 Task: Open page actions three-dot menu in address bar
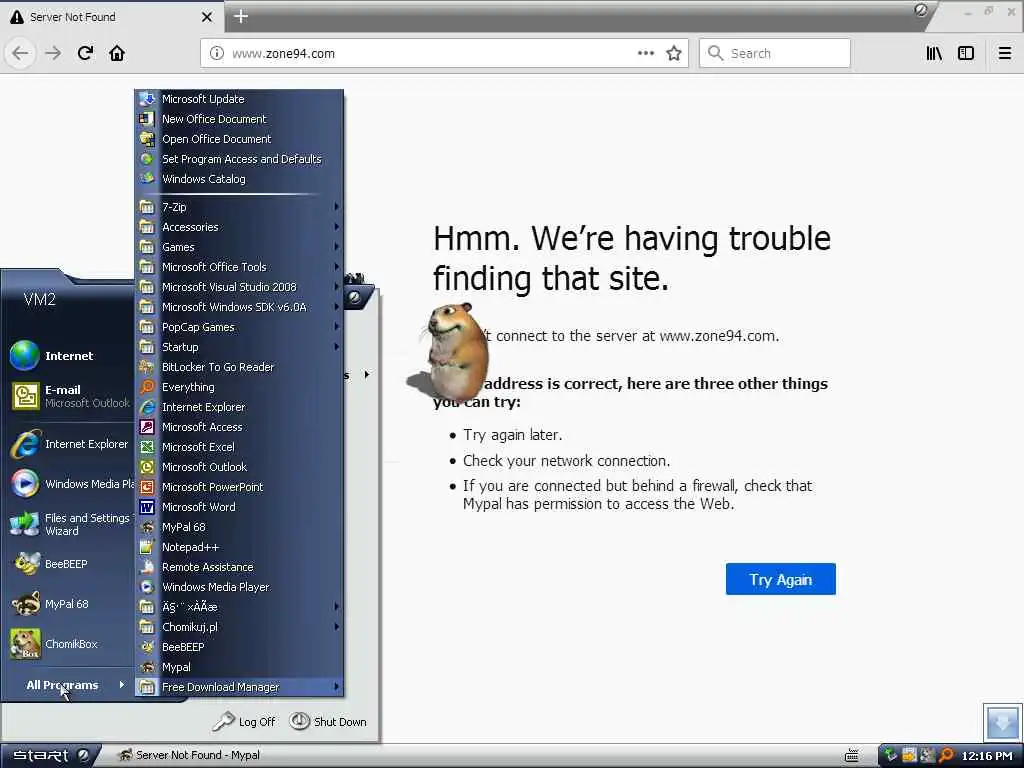pyautogui.click(x=646, y=53)
